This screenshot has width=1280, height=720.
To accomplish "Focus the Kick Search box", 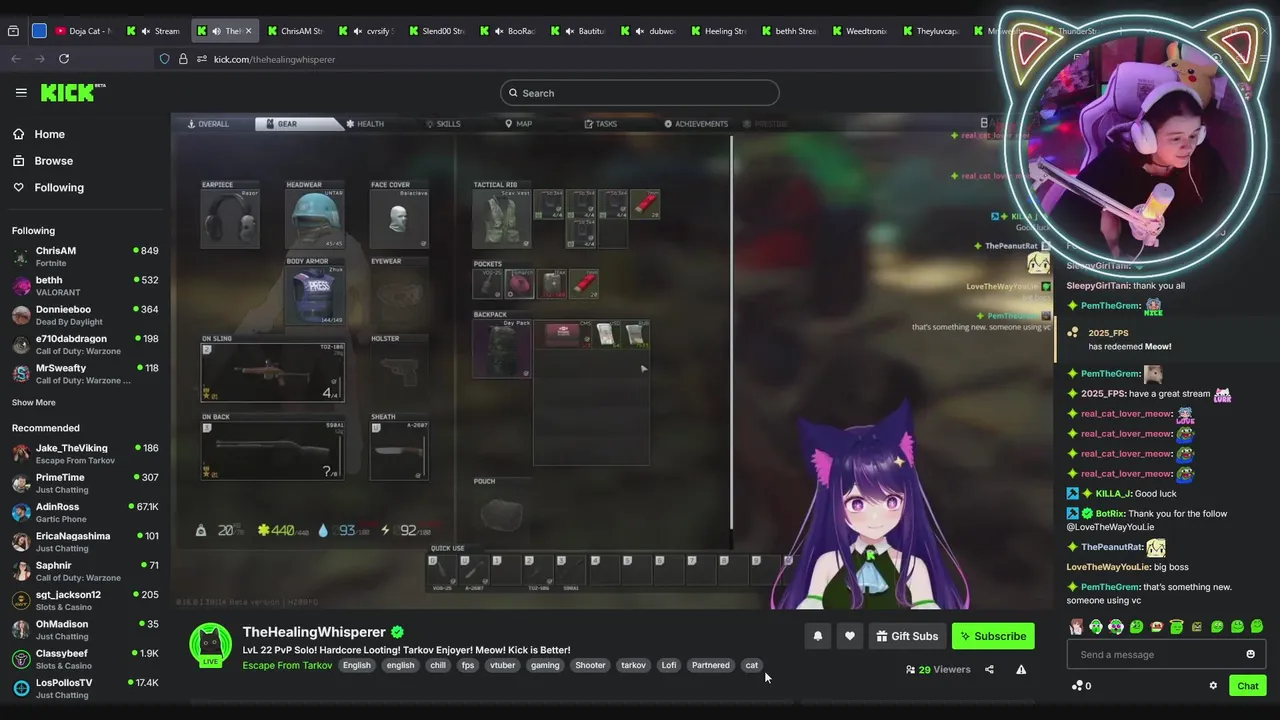I will (x=640, y=93).
